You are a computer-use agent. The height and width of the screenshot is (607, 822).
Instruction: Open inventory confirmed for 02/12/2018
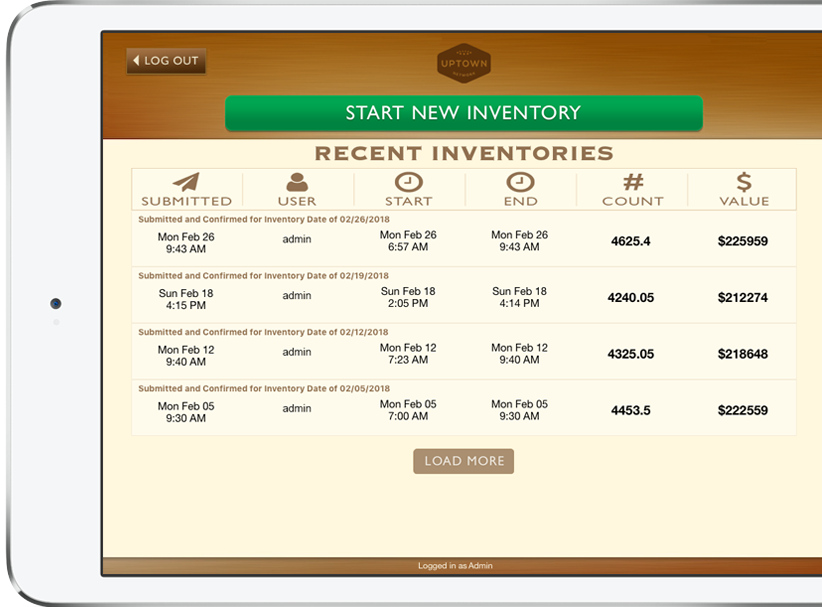(x=464, y=352)
